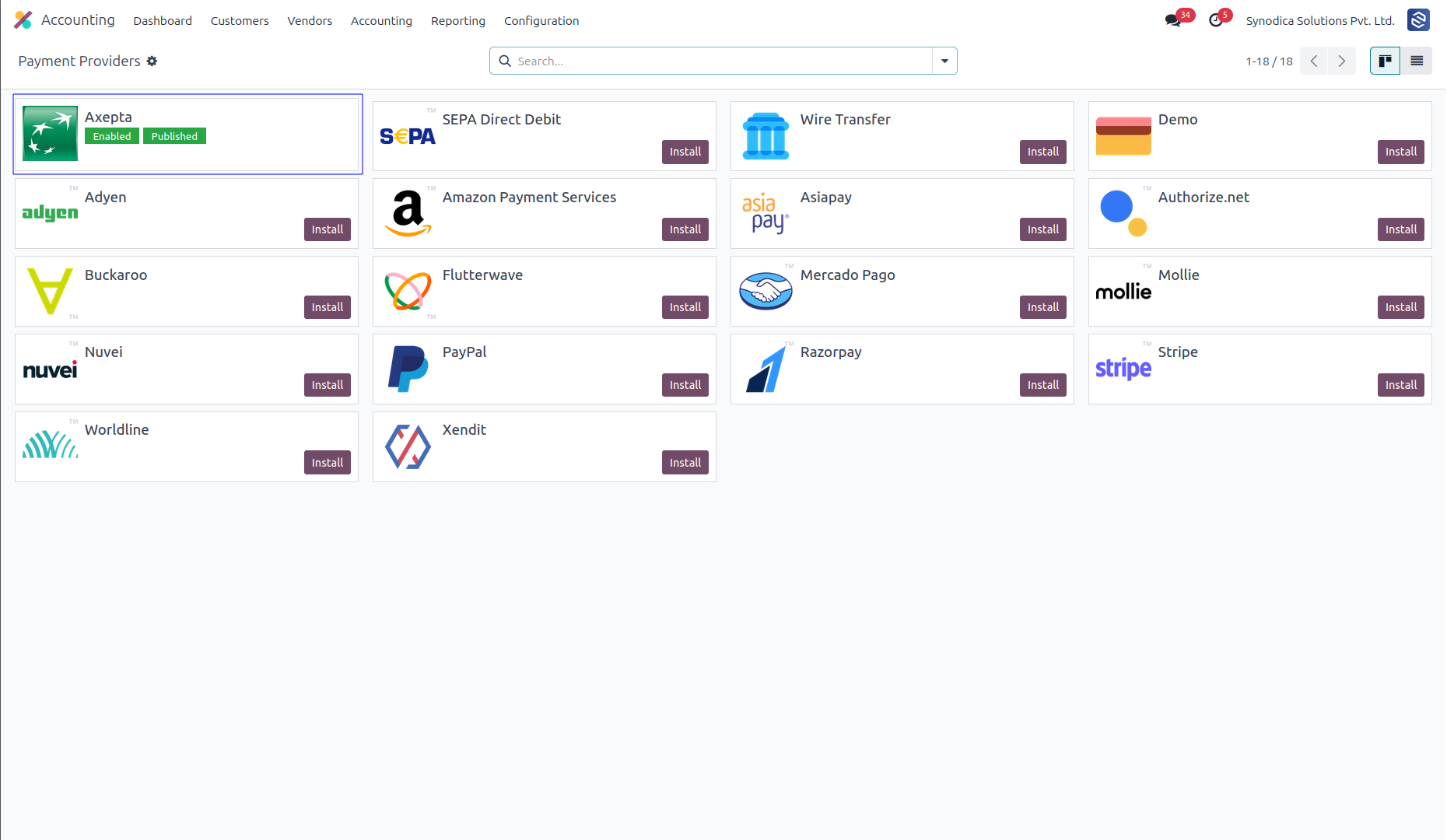The image size is (1454, 840).
Task: Click the Accounting app logo icon
Action: coord(23,20)
